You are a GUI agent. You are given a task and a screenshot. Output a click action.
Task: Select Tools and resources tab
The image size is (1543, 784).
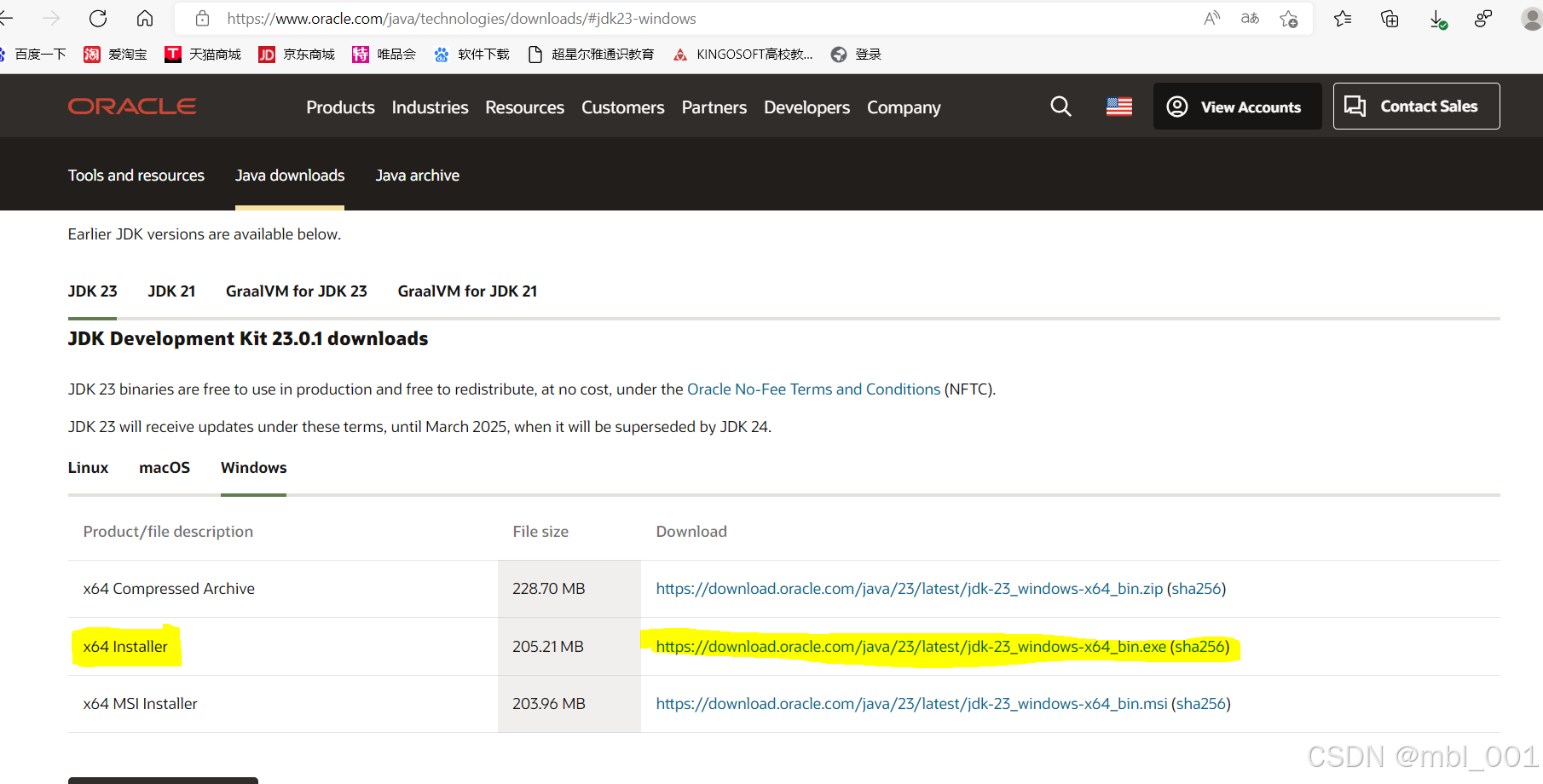pos(136,176)
